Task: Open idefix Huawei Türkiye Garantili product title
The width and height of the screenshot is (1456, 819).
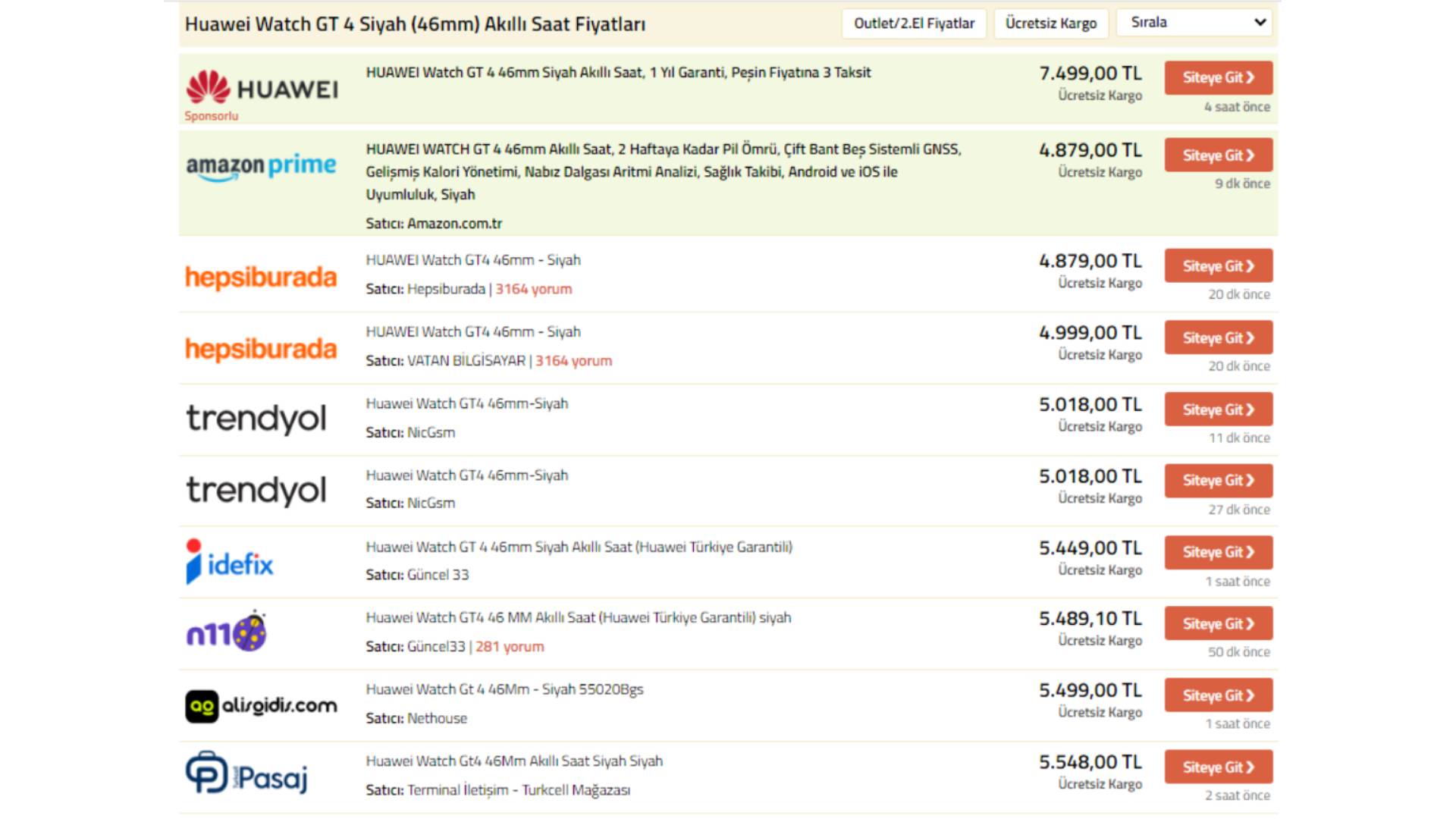Action: tap(579, 547)
